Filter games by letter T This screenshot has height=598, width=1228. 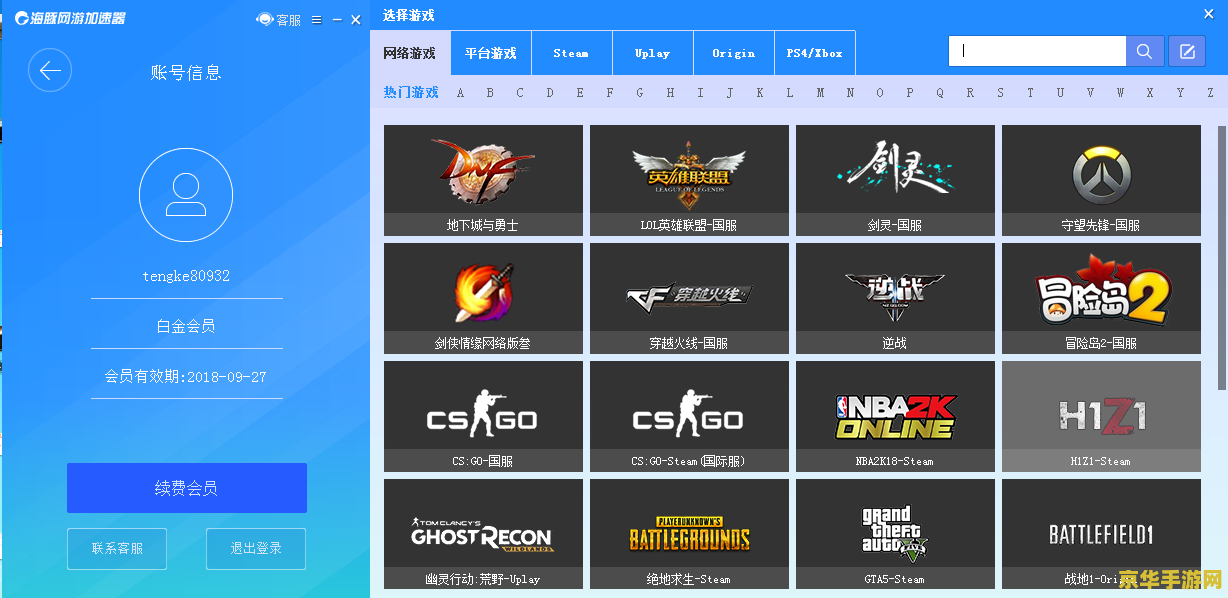[x=1030, y=93]
